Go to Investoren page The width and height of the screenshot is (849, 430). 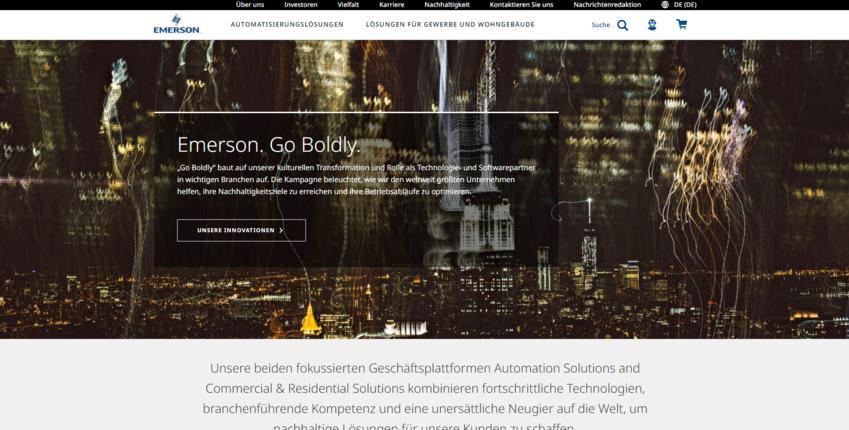[x=301, y=4]
